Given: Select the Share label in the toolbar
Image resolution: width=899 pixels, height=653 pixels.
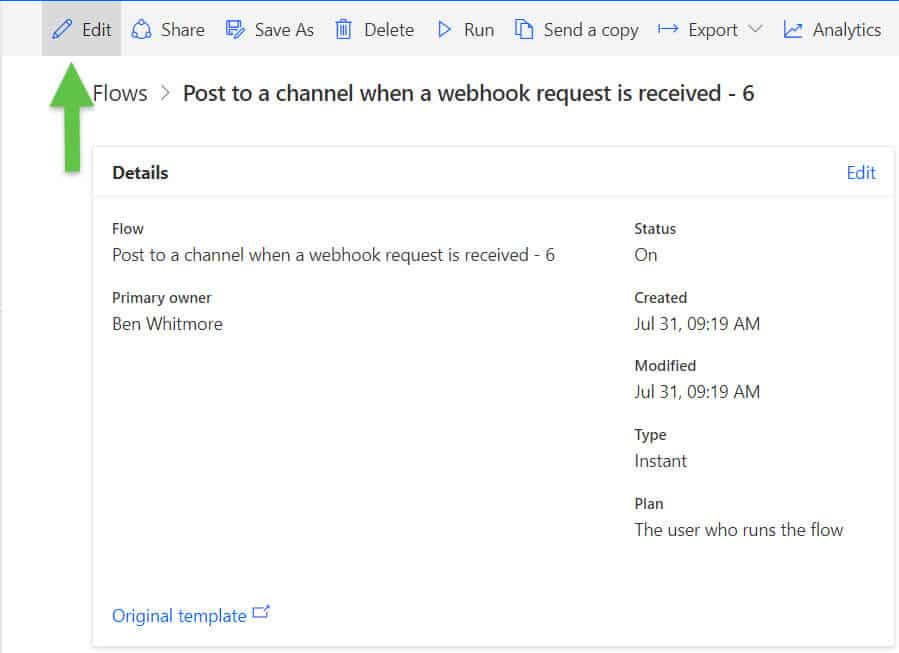Looking at the screenshot, I should point(183,30).
